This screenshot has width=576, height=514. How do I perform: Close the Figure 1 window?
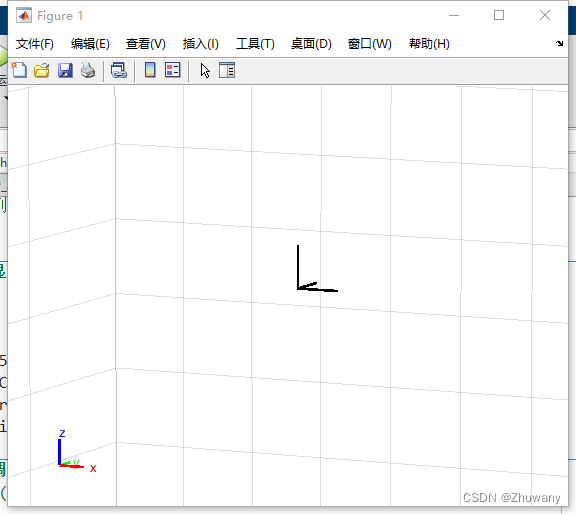[x=545, y=15]
